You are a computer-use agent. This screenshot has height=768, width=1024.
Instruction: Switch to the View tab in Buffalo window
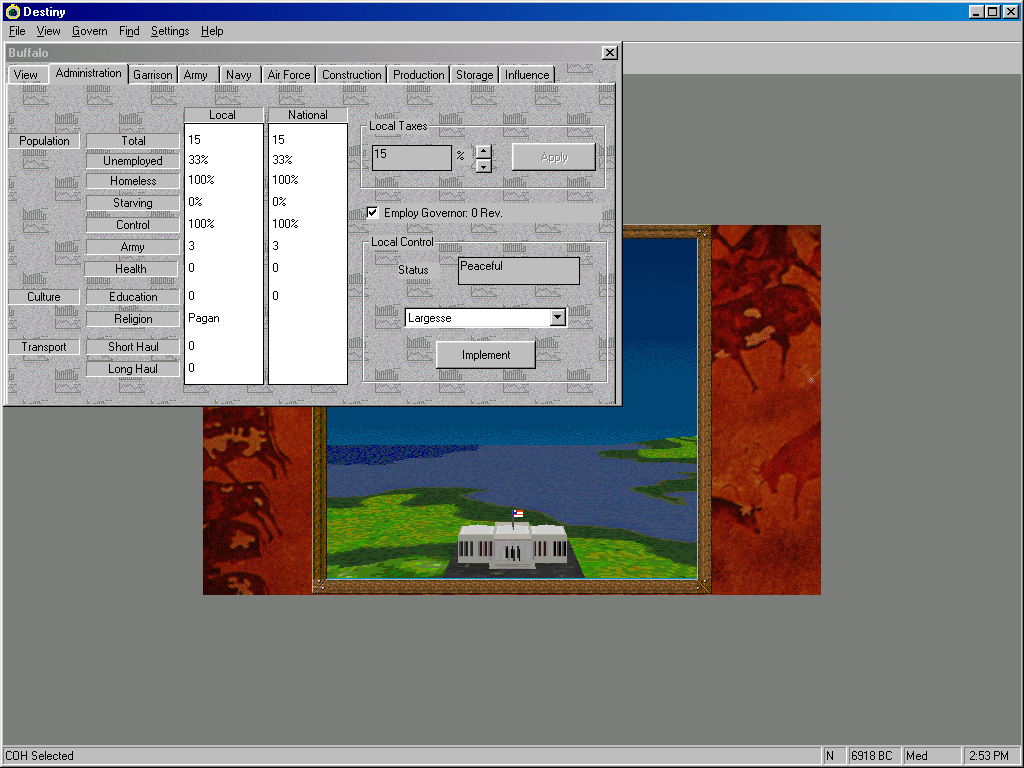[26, 74]
